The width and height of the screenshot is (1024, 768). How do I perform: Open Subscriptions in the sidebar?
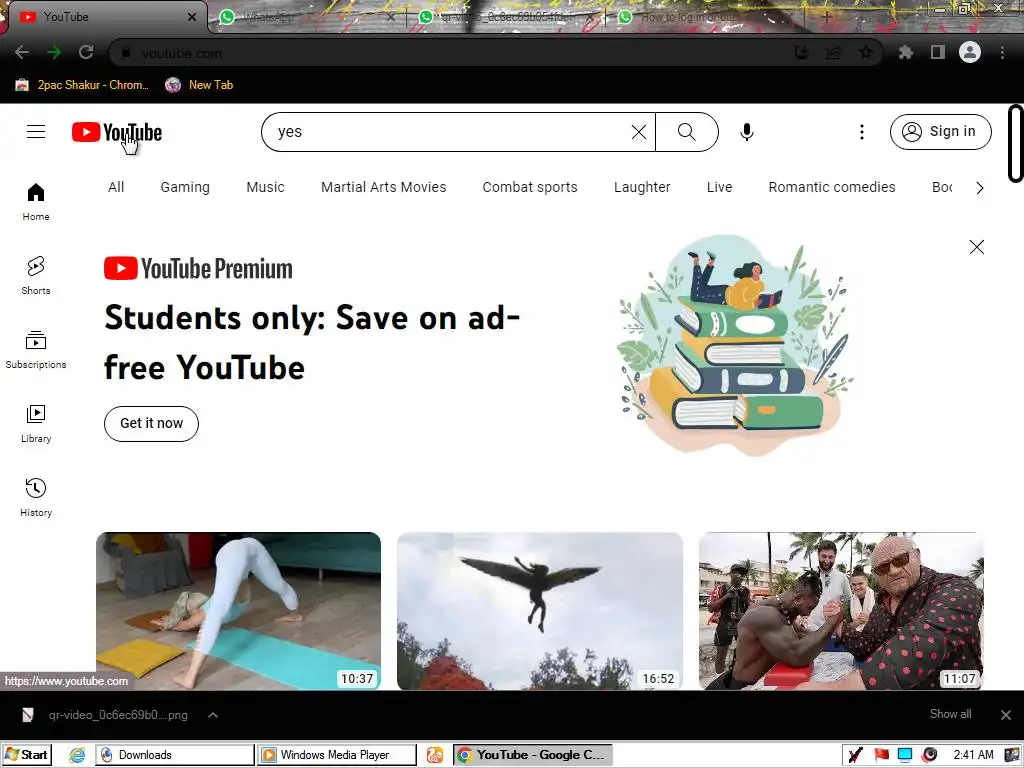[x=36, y=349]
